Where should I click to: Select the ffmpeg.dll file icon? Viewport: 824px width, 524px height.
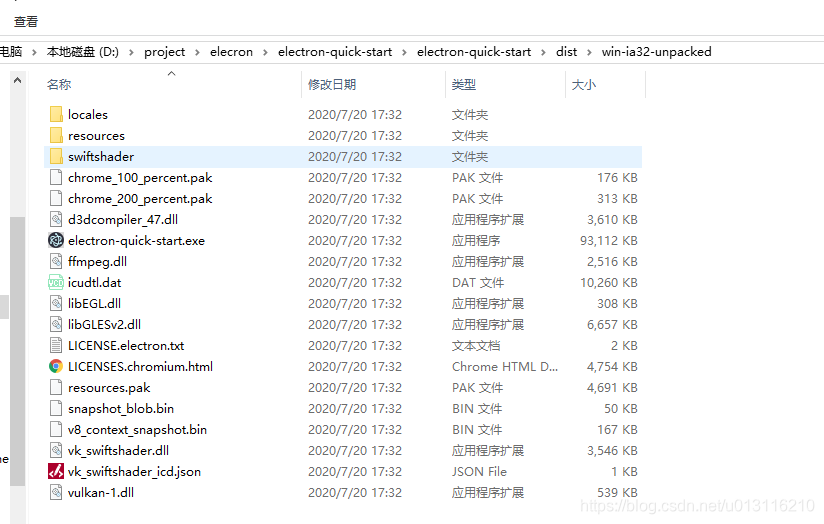pos(56,261)
